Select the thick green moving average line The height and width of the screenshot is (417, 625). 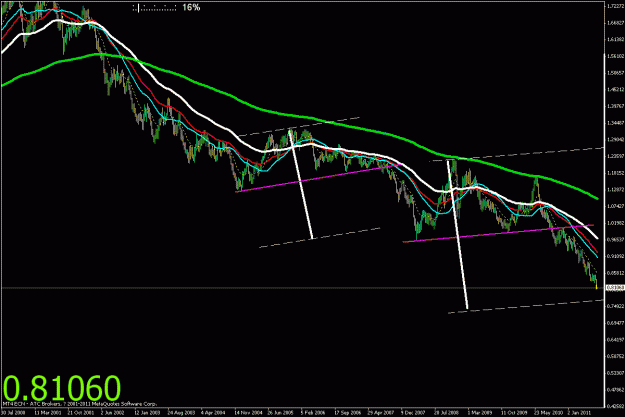(299, 116)
